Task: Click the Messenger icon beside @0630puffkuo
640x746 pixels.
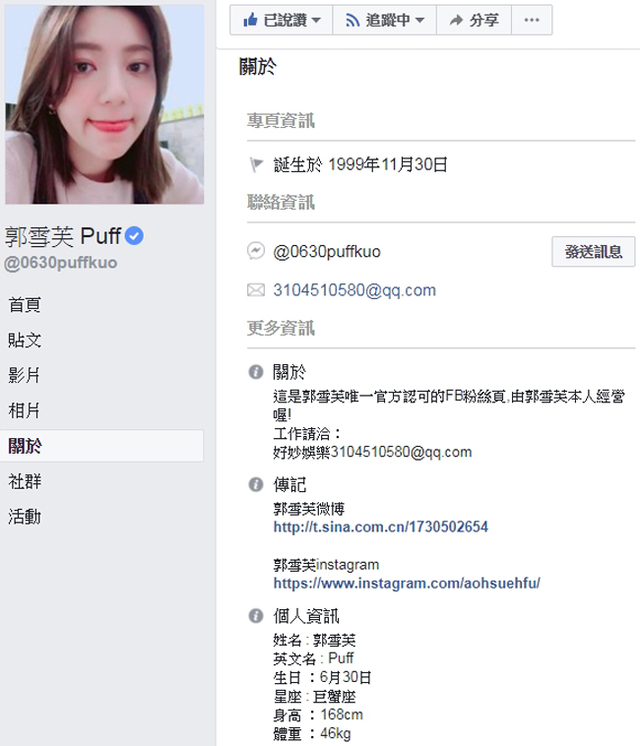Action: 256,251
